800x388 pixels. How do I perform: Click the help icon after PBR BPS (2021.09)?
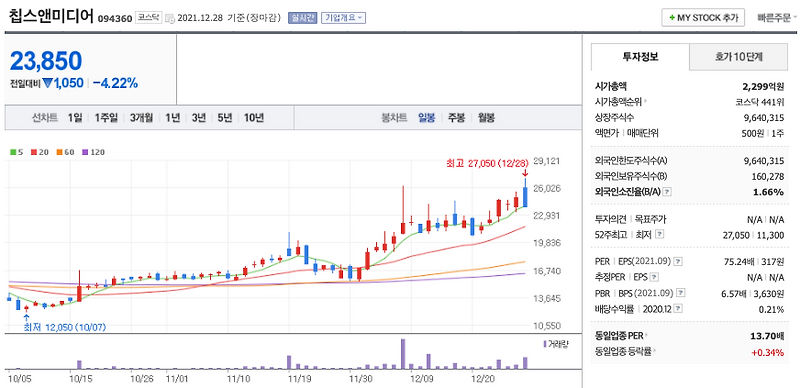681,293
